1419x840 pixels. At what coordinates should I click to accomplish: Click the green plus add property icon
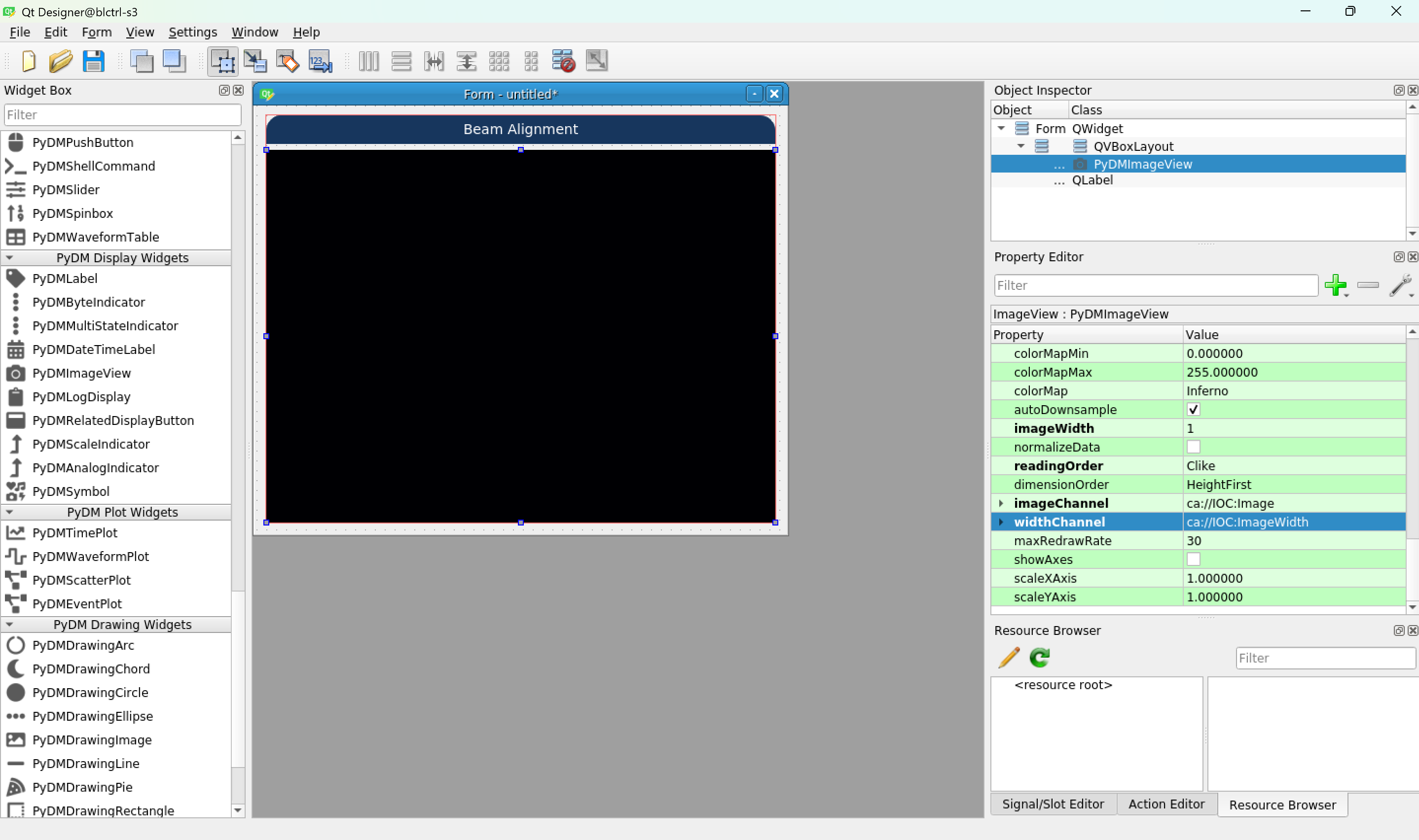tap(1335, 285)
